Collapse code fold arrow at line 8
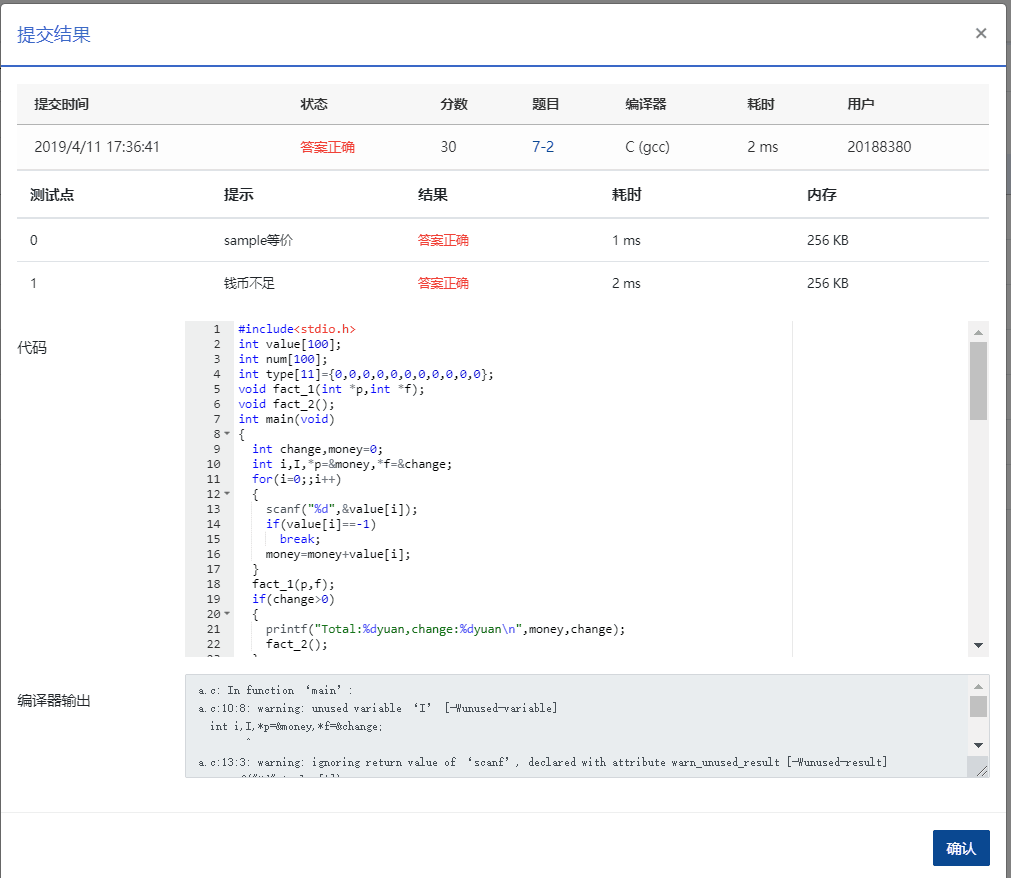The image size is (1011, 878). (x=227, y=434)
